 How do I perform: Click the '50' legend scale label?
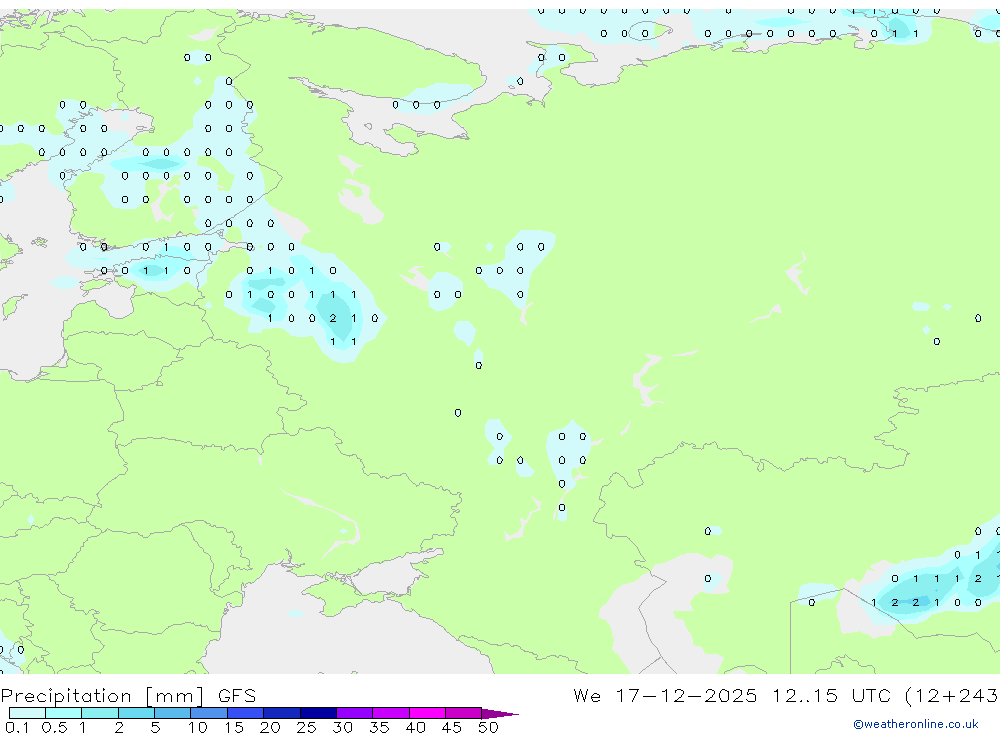(488, 727)
